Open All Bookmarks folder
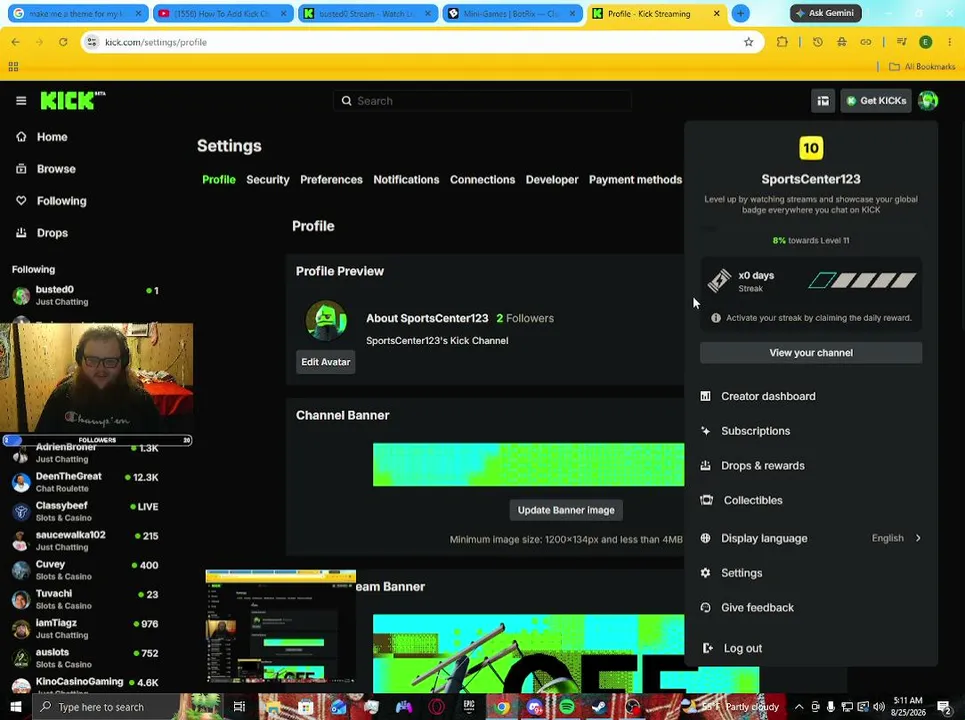Image resolution: width=965 pixels, height=720 pixels. coord(922,66)
